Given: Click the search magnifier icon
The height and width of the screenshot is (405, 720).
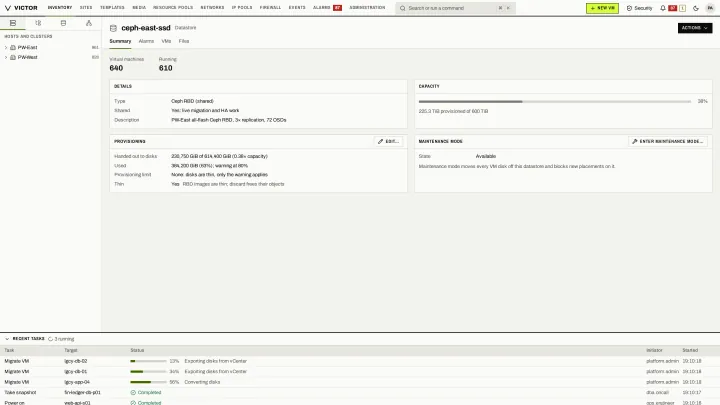Looking at the screenshot, I should point(403,8).
